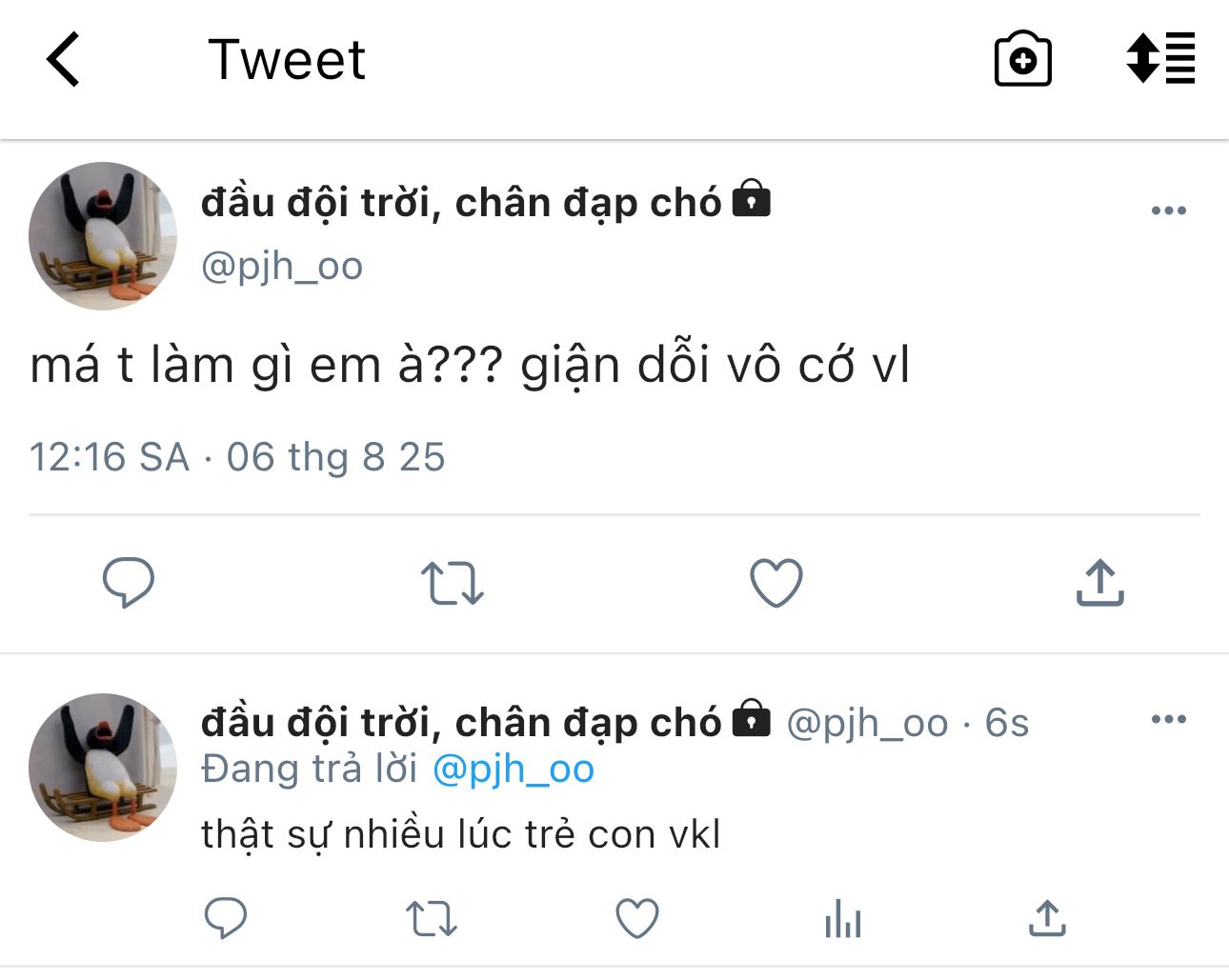The height and width of the screenshot is (980, 1229).
Task: Go back using the left arrow
Action: (63, 59)
